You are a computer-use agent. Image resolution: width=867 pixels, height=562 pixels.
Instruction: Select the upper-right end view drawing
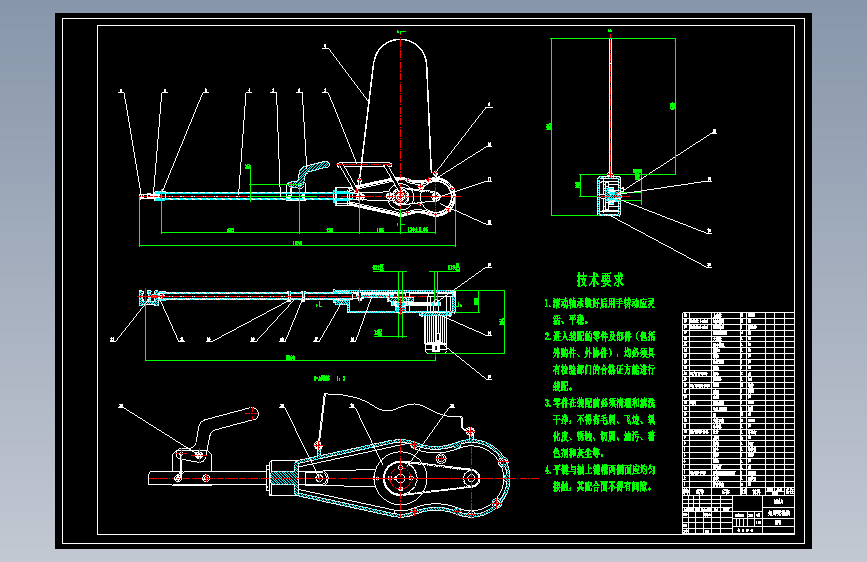(x=632, y=148)
